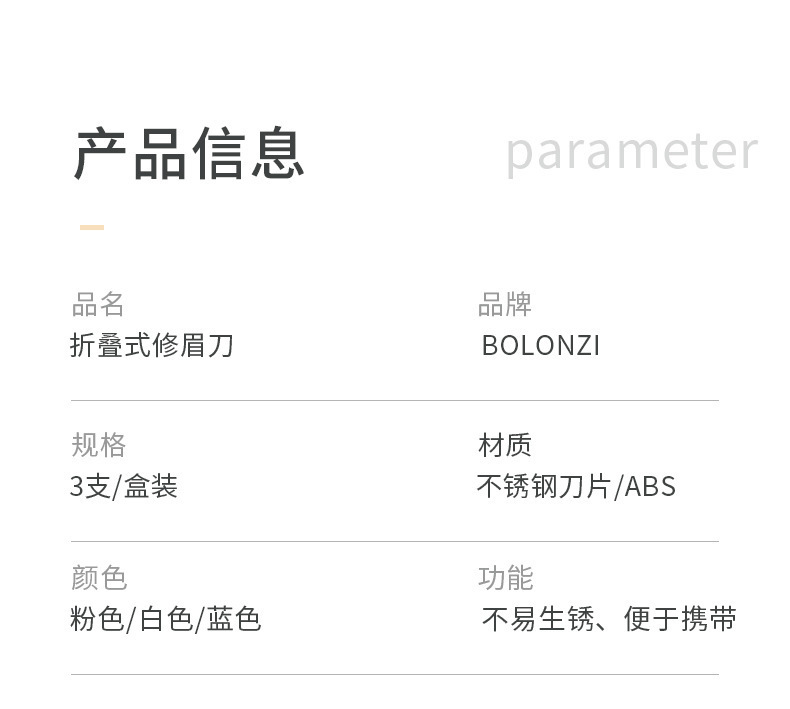
Task: Click the divider line between 品名 and 规格 rows
Action: point(394,400)
